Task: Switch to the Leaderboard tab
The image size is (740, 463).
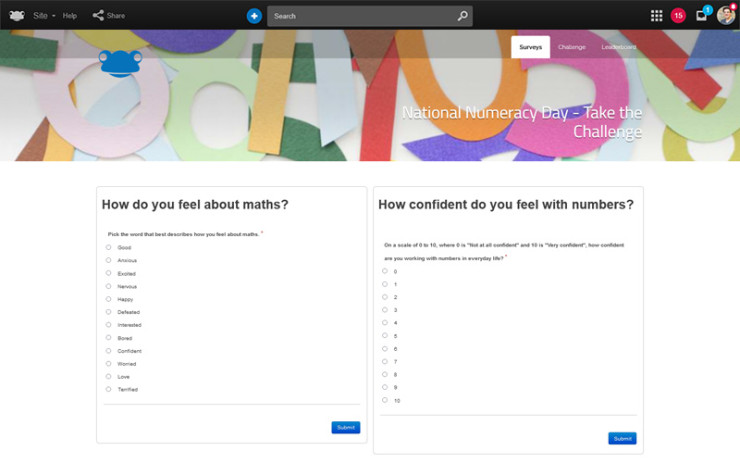Action: point(618,47)
